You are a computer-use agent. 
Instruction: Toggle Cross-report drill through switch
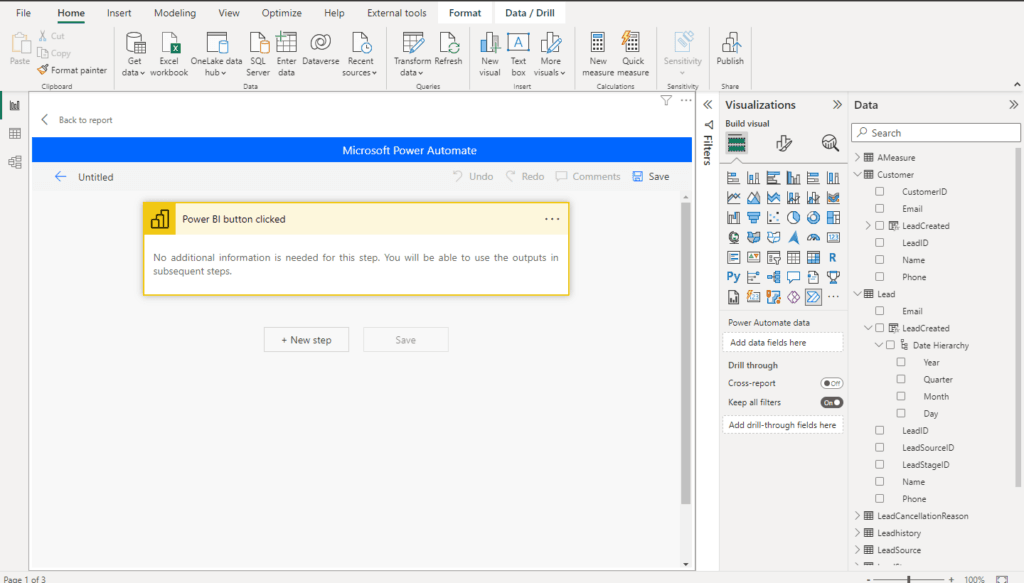[x=831, y=383]
